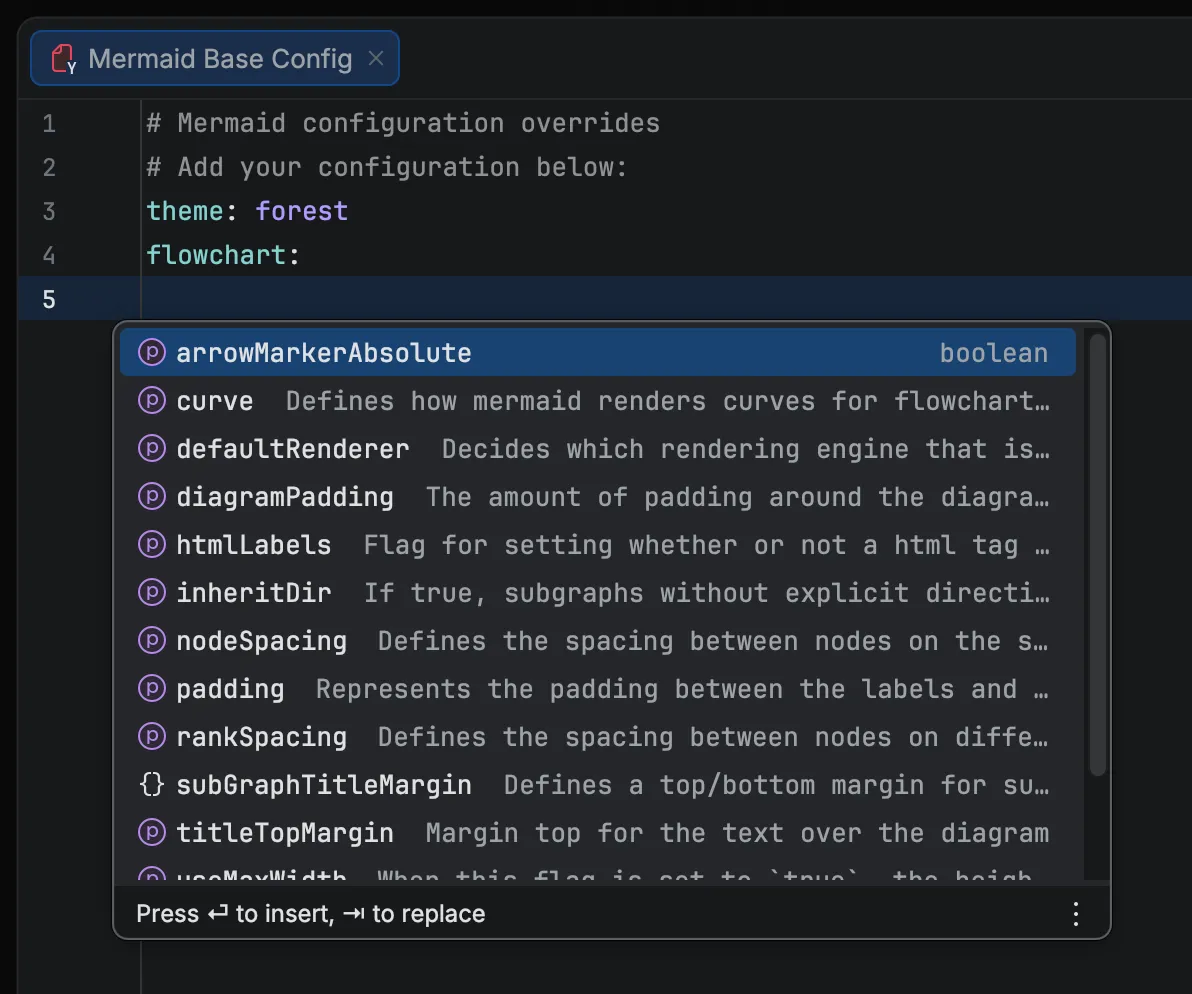This screenshot has height=994, width=1192.
Task: Choose the rankSpacing suggestion
Action: [262, 736]
